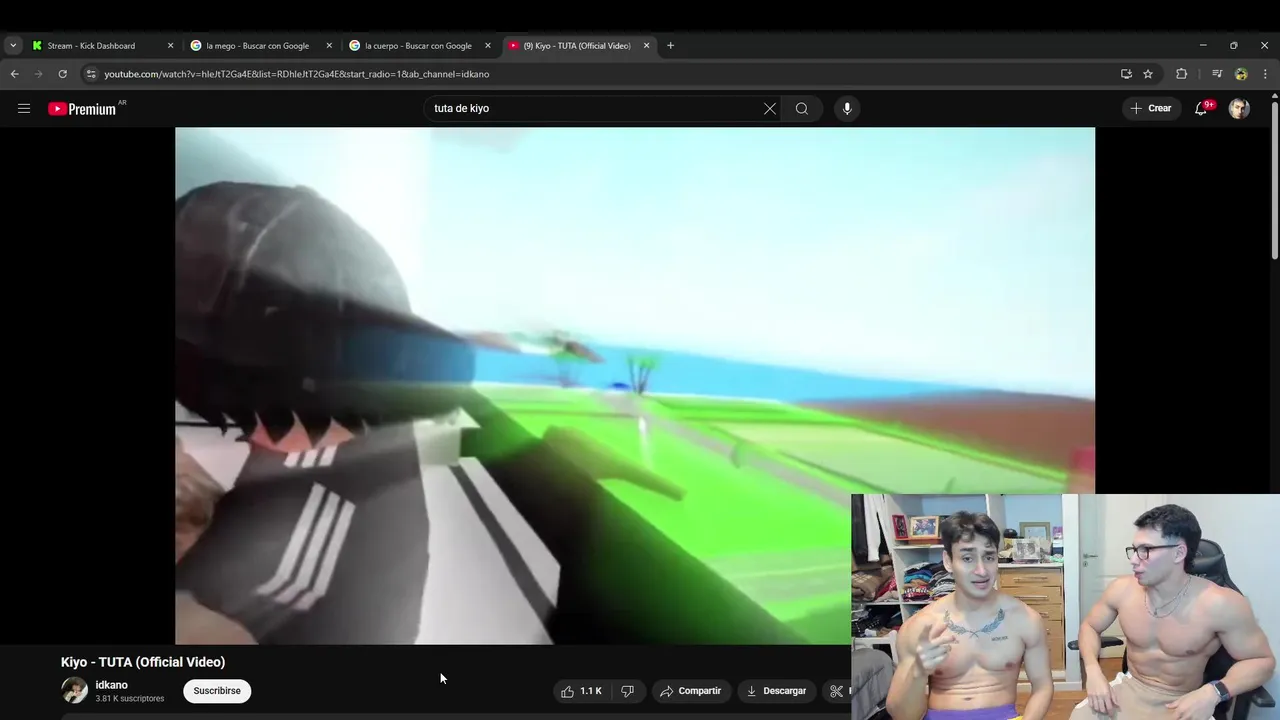The height and width of the screenshot is (720, 1280).
Task: Click the 3.81 K suscriptores text
Action: (130, 699)
